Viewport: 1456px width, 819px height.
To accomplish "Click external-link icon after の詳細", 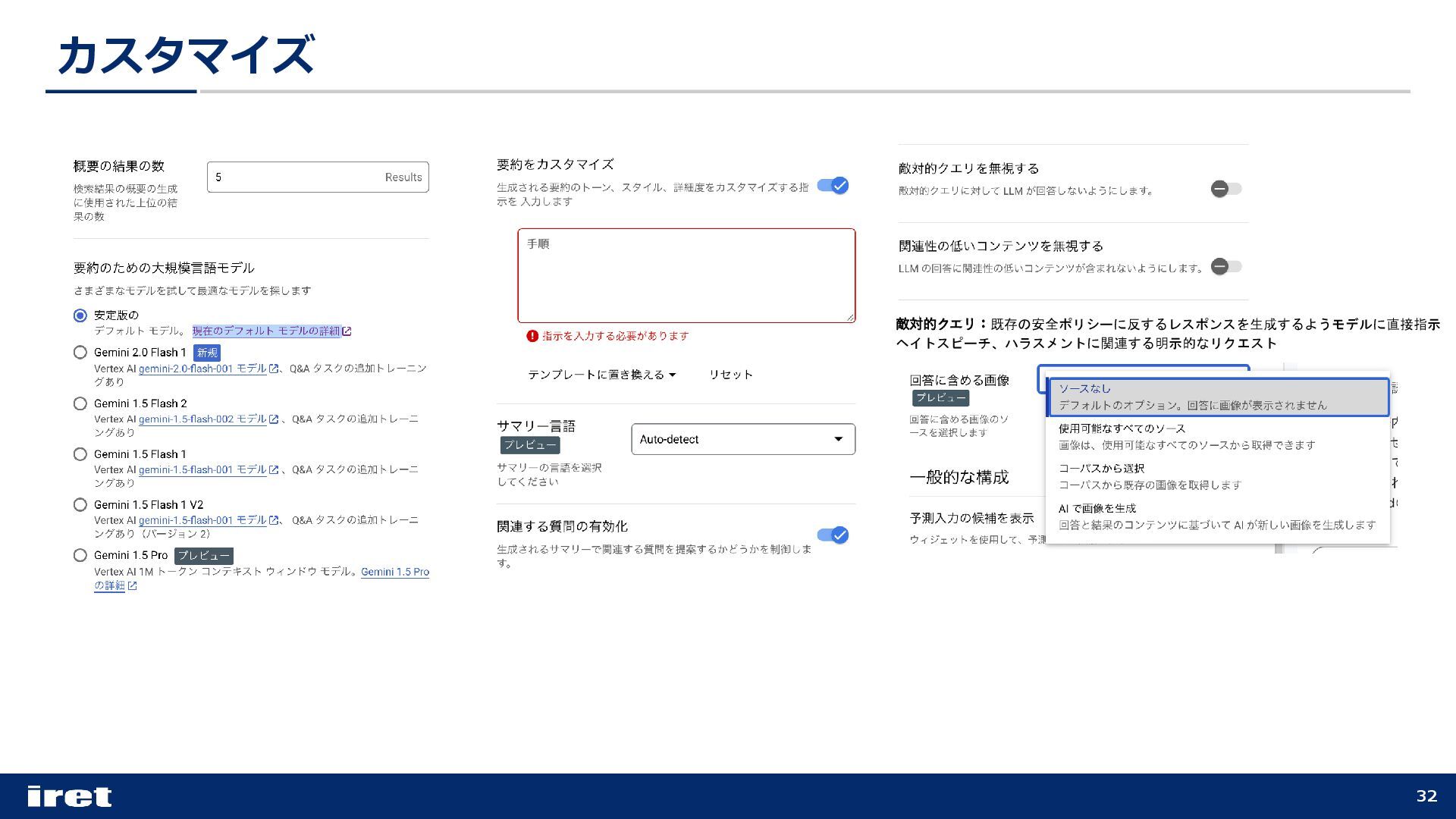I will click(x=133, y=586).
